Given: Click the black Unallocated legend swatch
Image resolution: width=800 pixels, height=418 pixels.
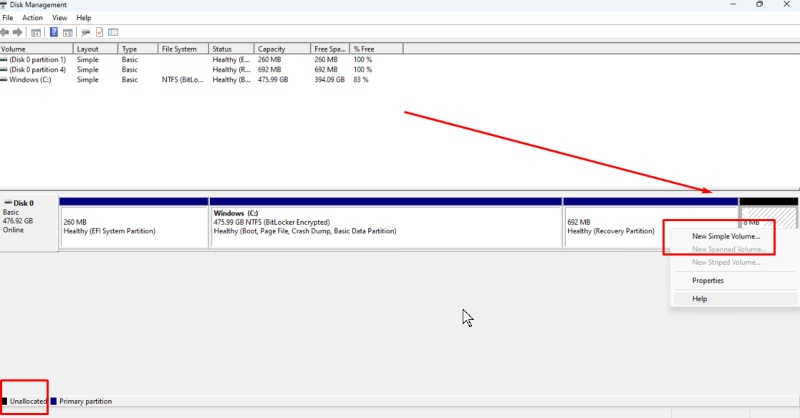Looking at the screenshot, I should (x=4, y=401).
